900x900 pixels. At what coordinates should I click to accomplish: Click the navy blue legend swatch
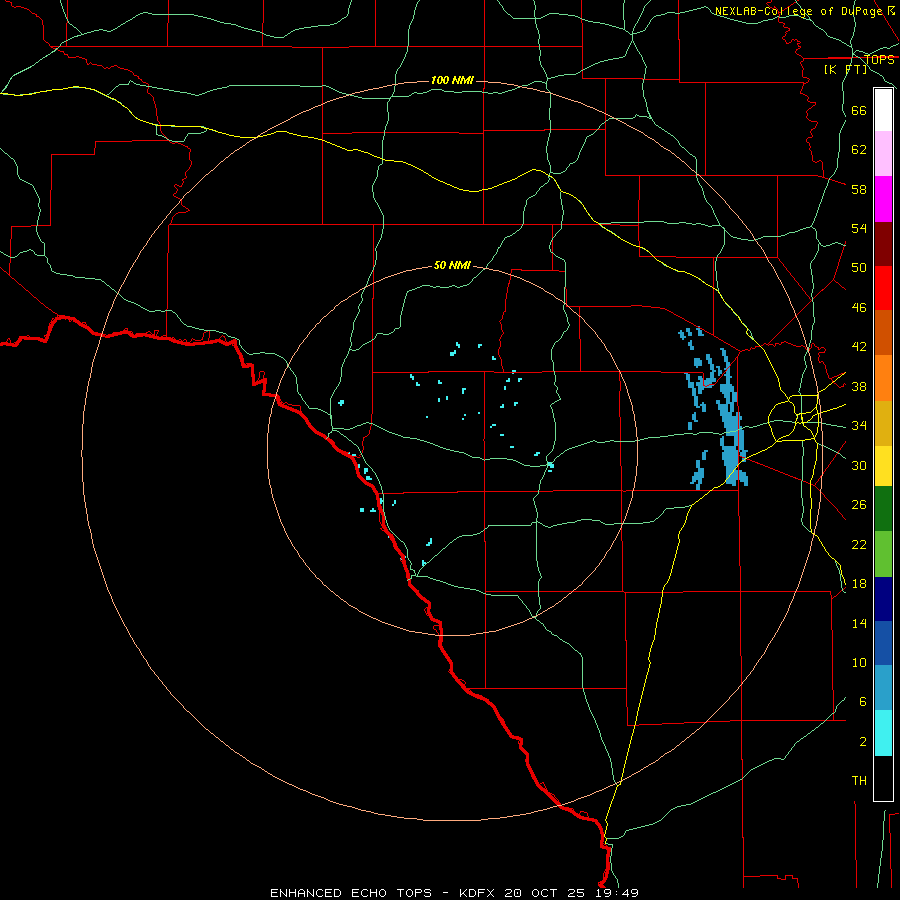click(x=883, y=599)
